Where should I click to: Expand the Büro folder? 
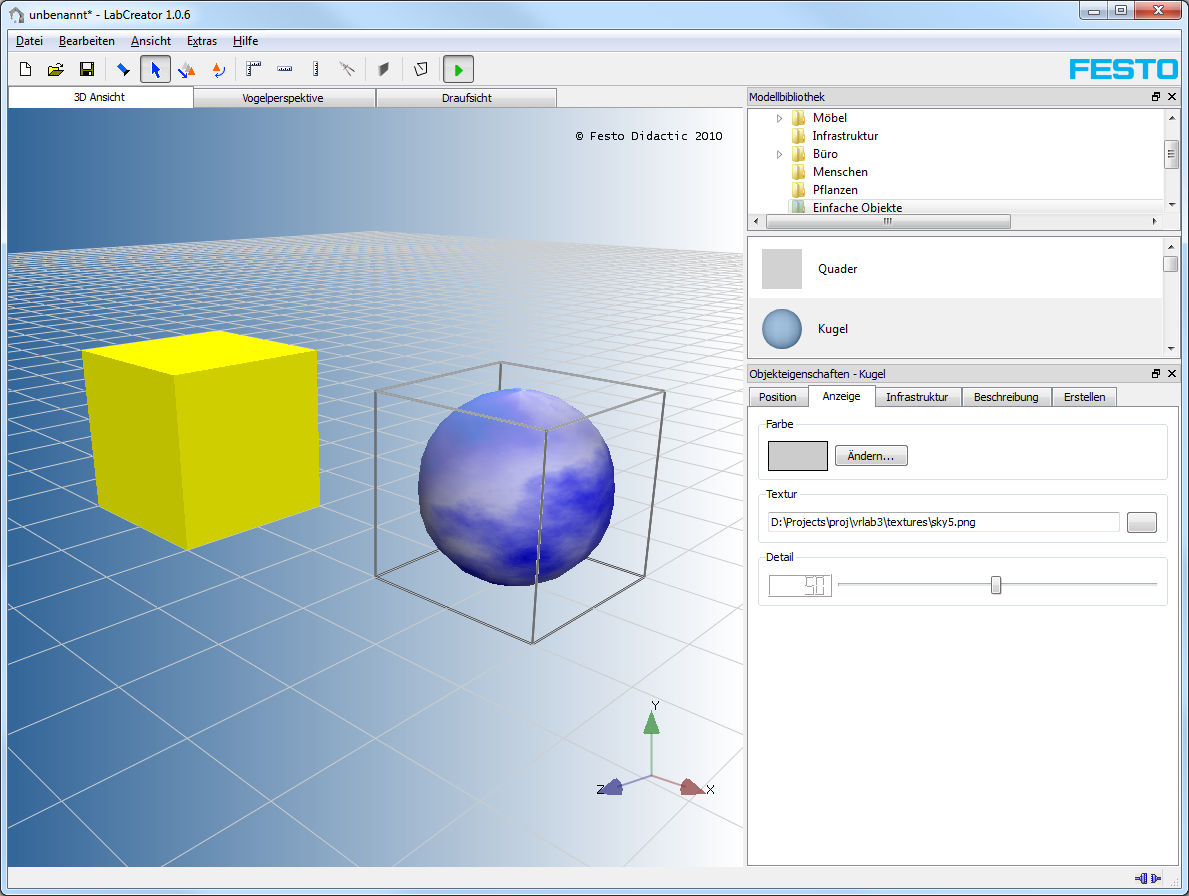click(x=780, y=155)
